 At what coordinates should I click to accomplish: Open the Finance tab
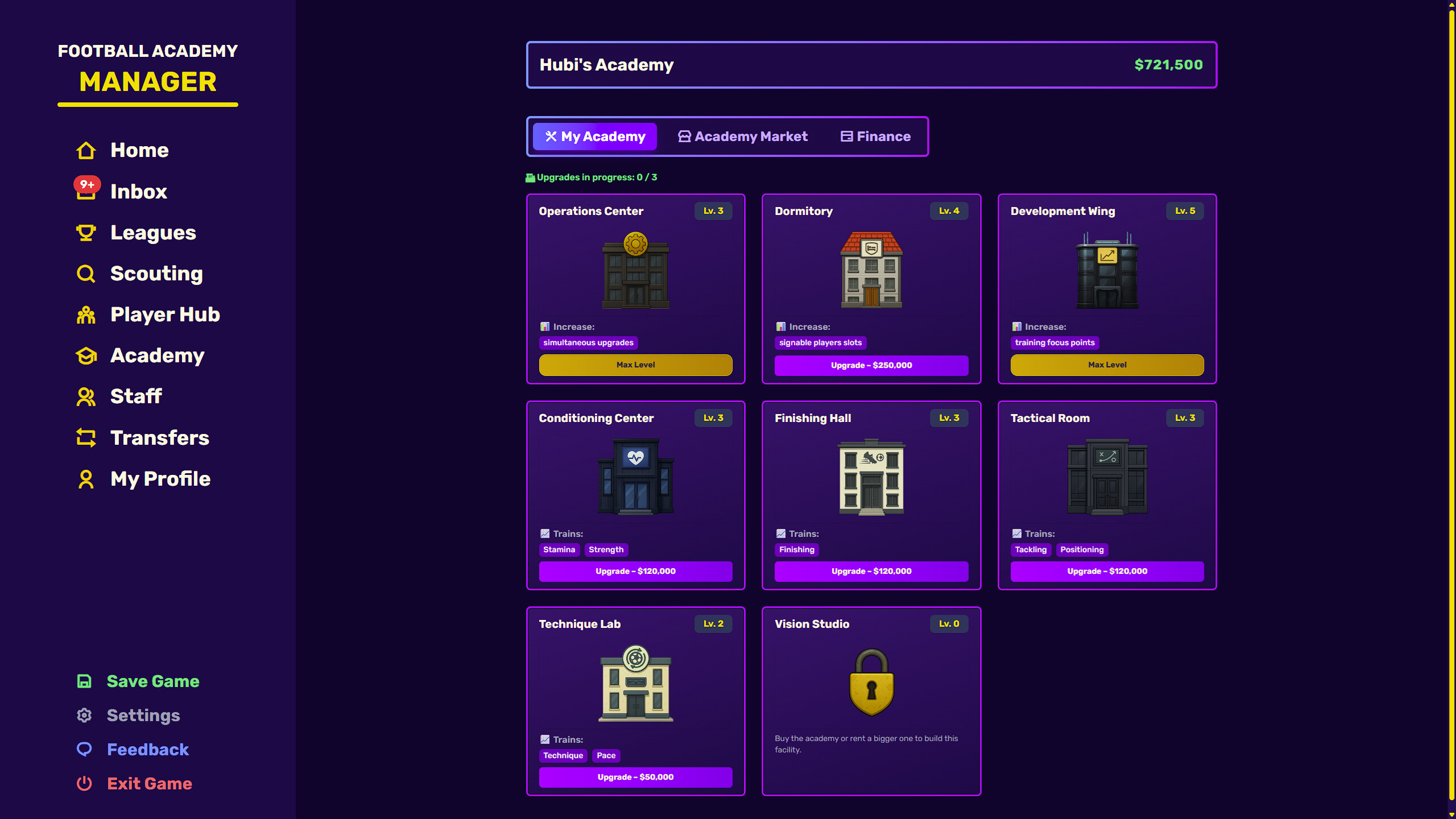tap(875, 136)
